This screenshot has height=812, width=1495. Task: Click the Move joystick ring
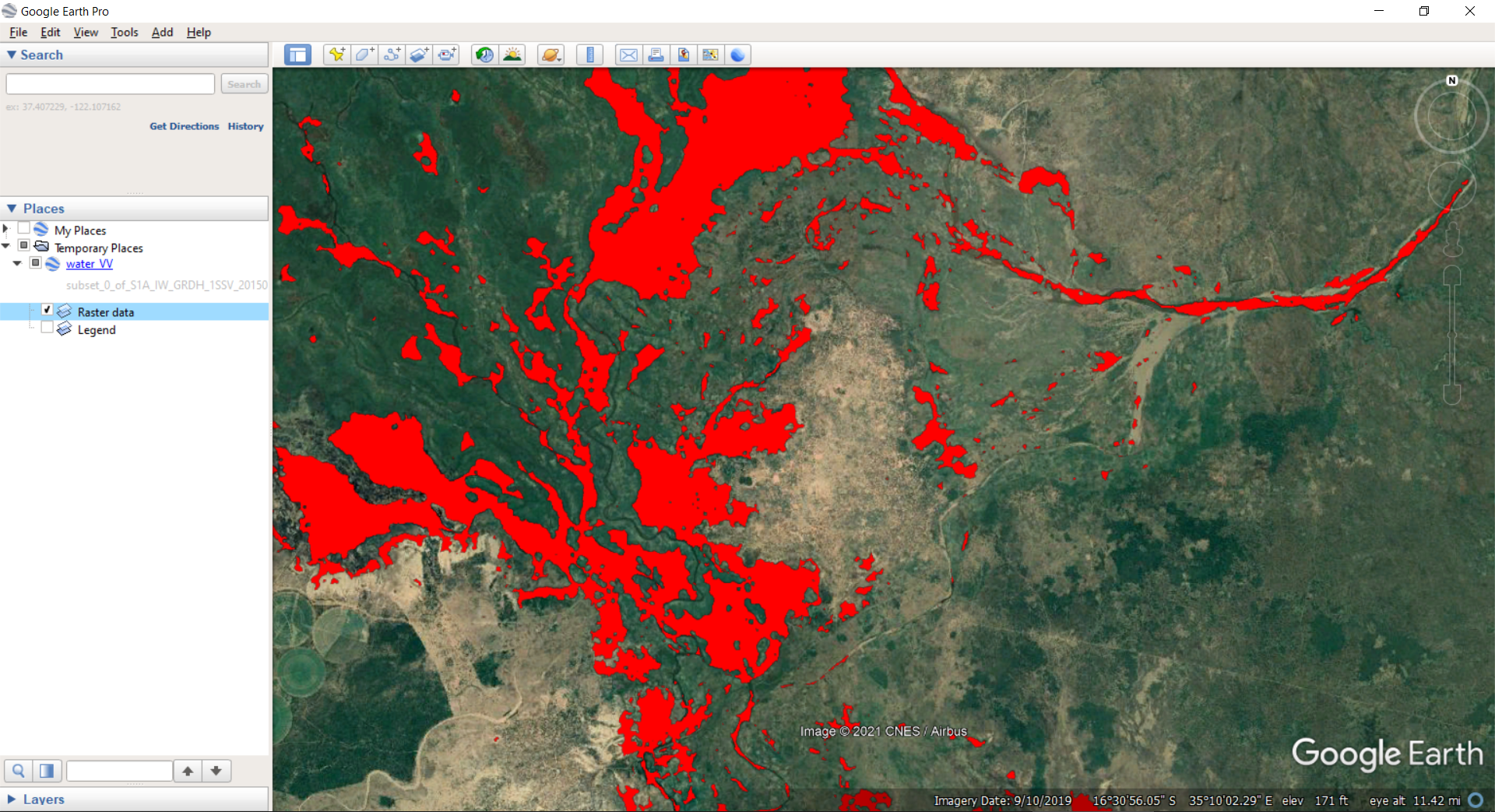1452,185
